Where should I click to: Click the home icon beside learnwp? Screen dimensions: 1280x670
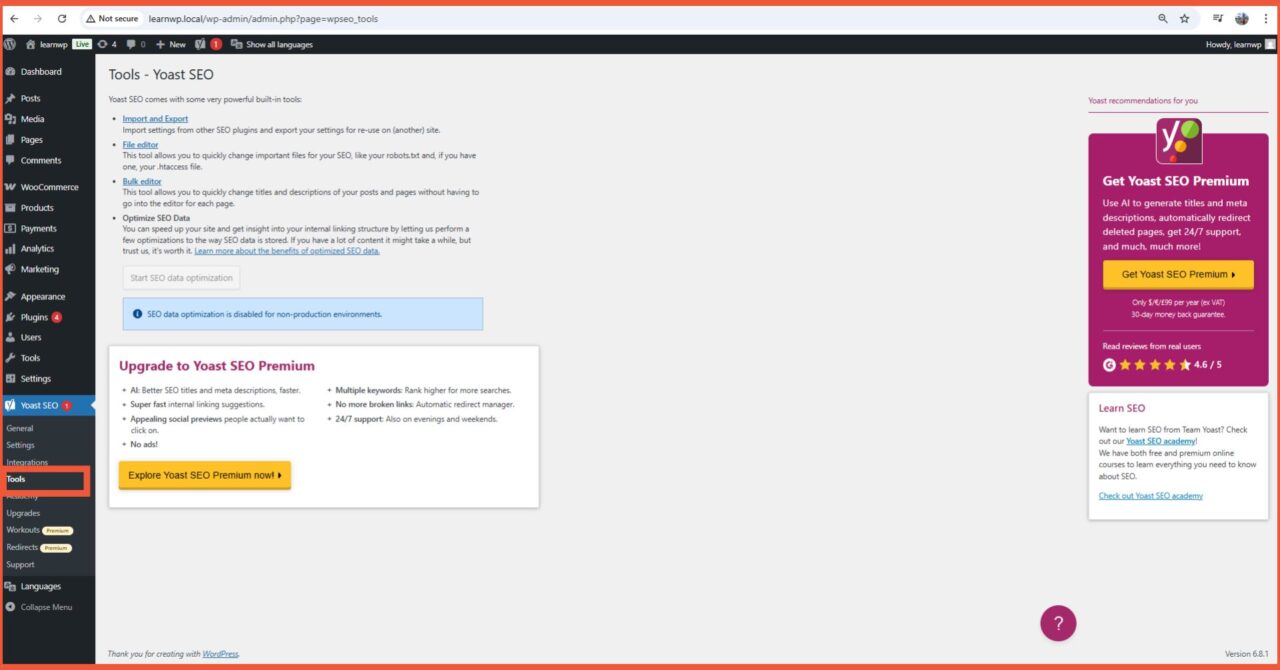pos(30,44)
